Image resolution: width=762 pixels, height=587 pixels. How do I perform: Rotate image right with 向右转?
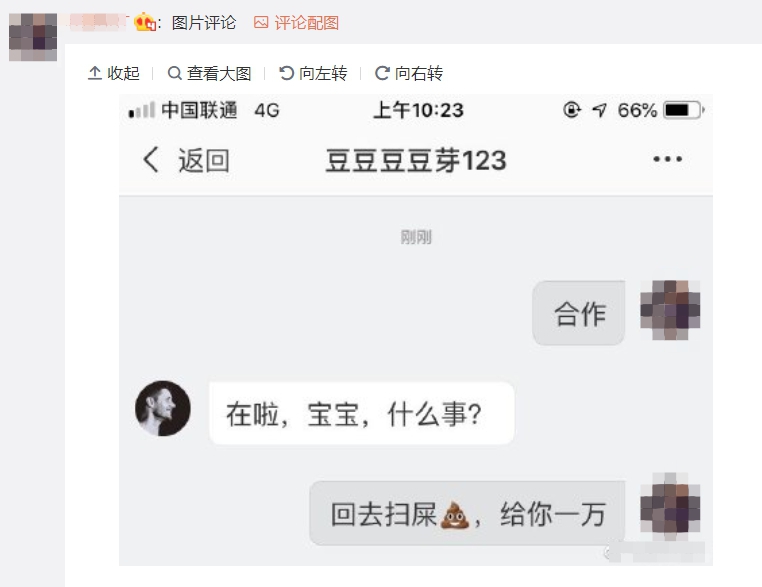[409, 73]
